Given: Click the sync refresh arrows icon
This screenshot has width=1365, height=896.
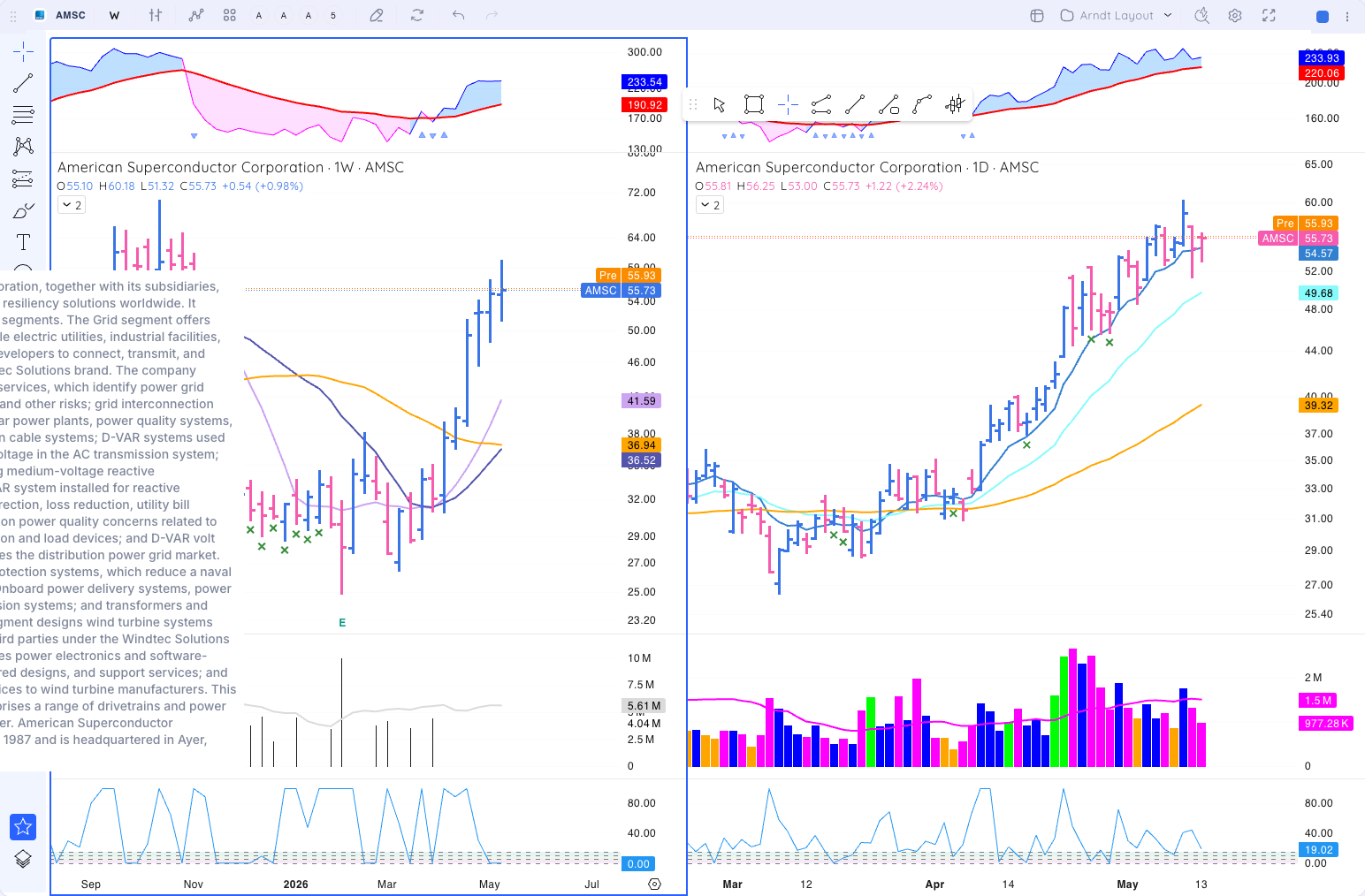Looking at the screenshot, I should coord(417,15).
